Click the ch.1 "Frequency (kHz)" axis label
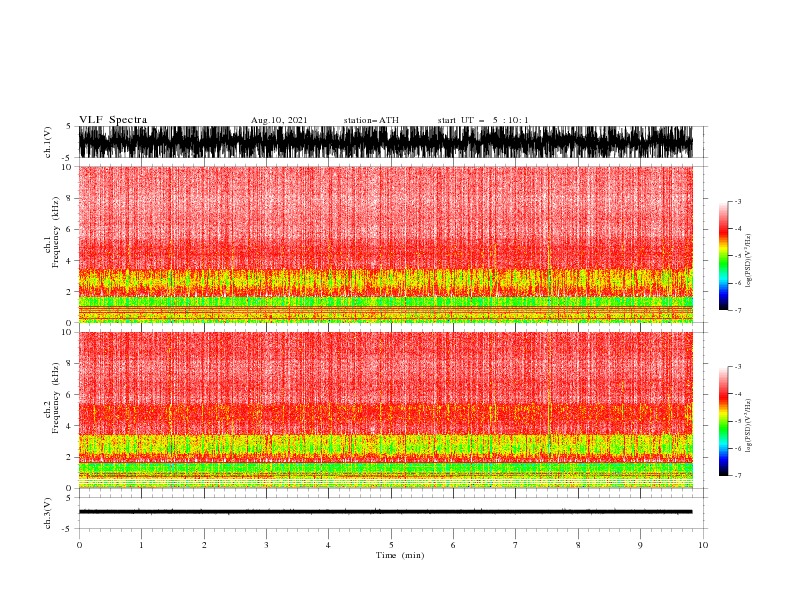 pyautogui.click(x=56, y=232)
